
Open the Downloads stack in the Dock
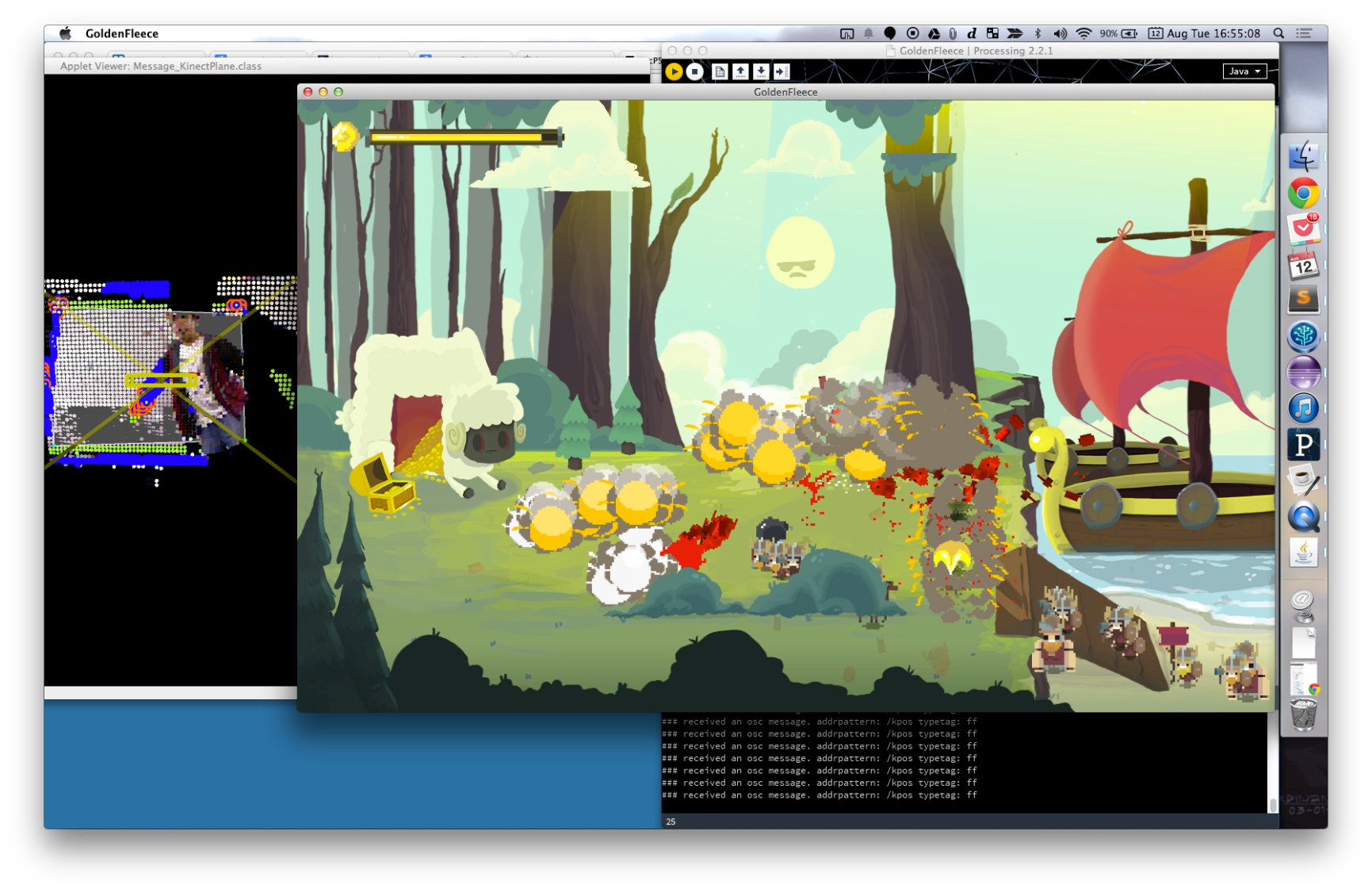(x=1303, y=643)
